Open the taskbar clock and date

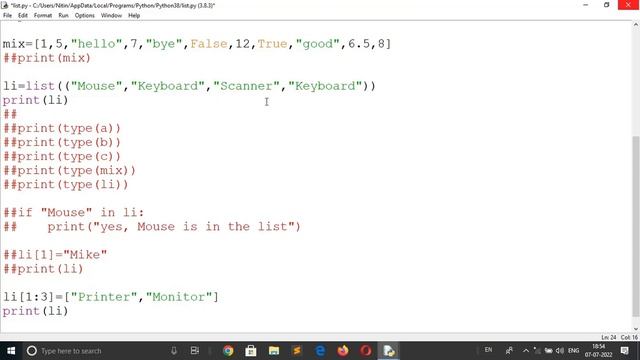click(x=598, y=351)
